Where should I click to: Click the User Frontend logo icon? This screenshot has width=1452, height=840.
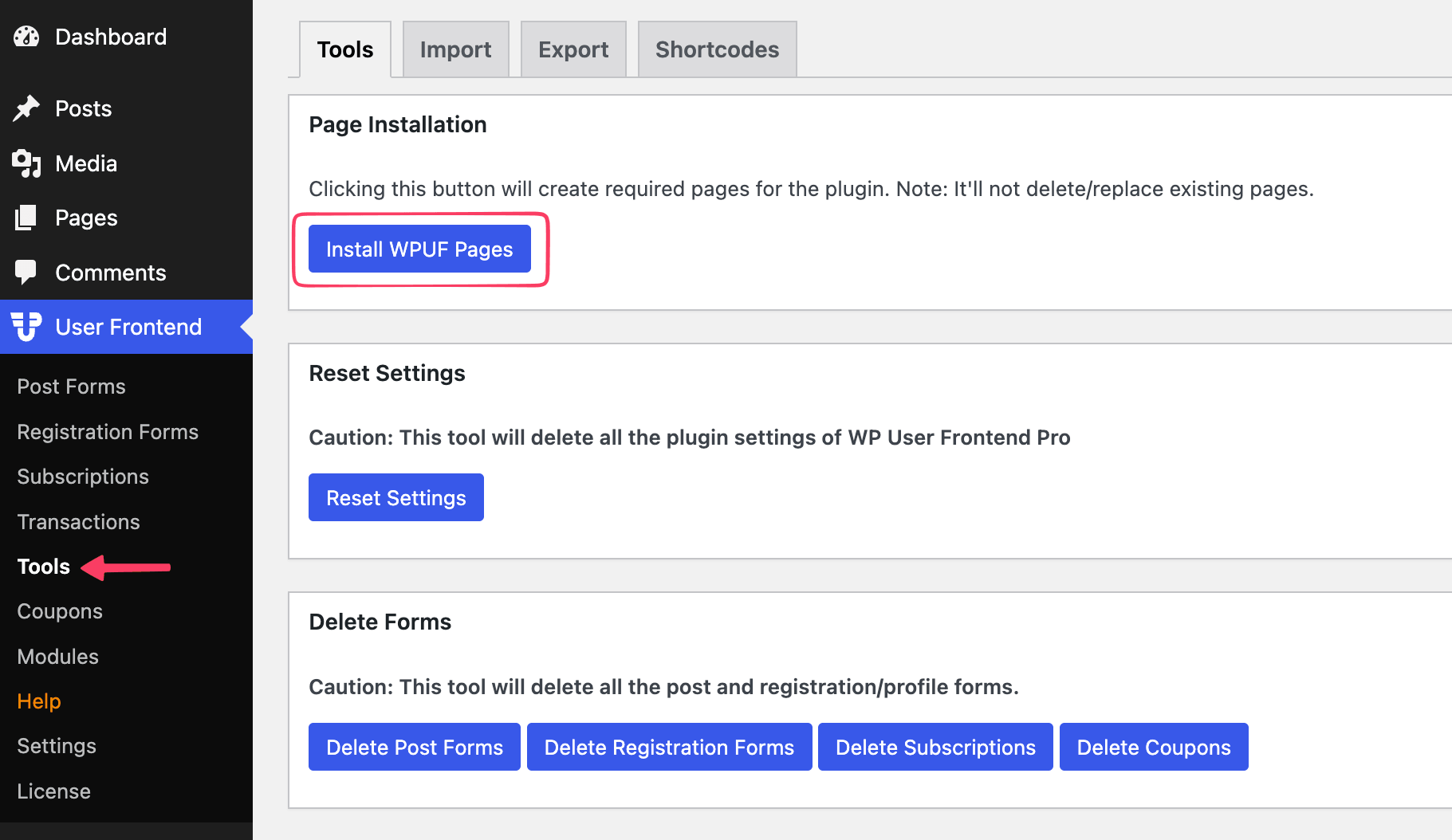26,327
